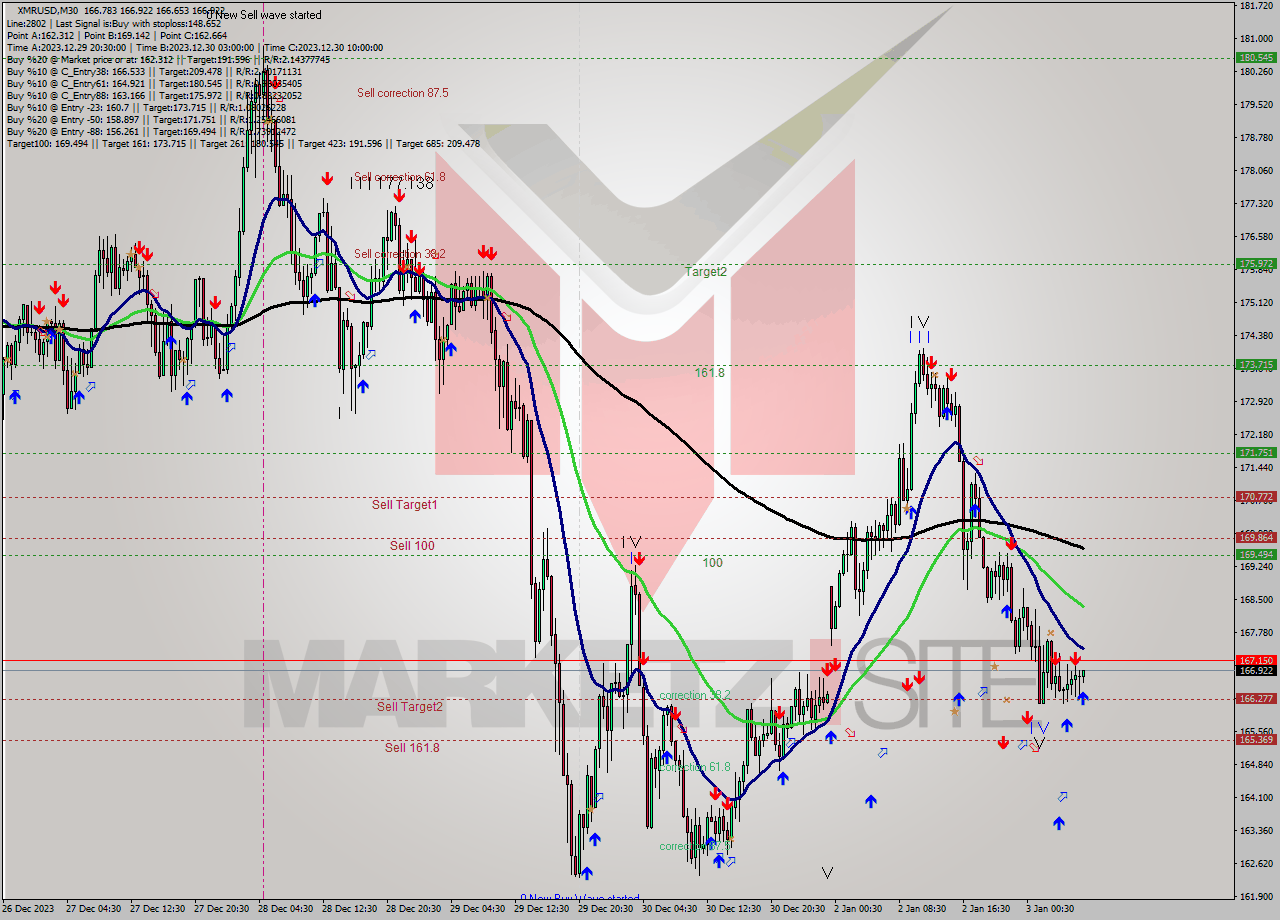The height and width of the screenshot is (920, 1280).
Task: Click the 161.900 value on price axis
Action: point(1255,896)
